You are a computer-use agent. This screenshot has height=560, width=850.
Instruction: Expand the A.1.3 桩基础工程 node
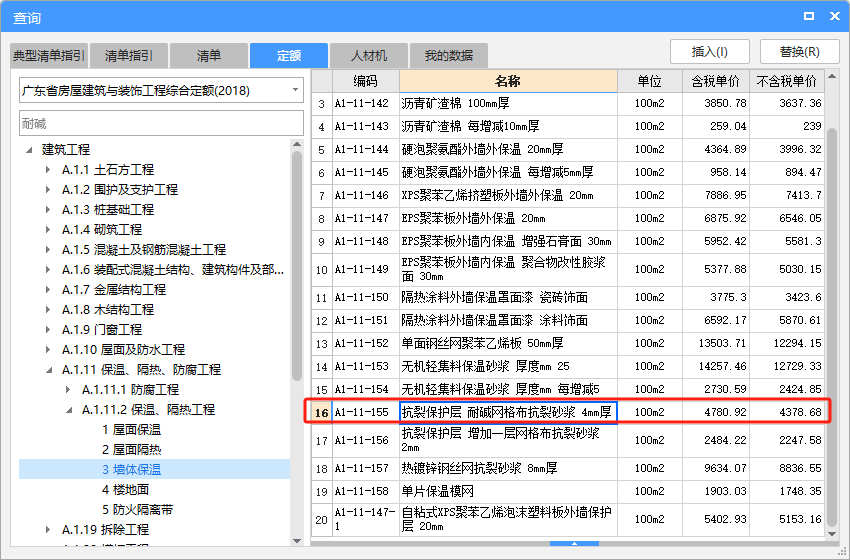pos(49,210)
